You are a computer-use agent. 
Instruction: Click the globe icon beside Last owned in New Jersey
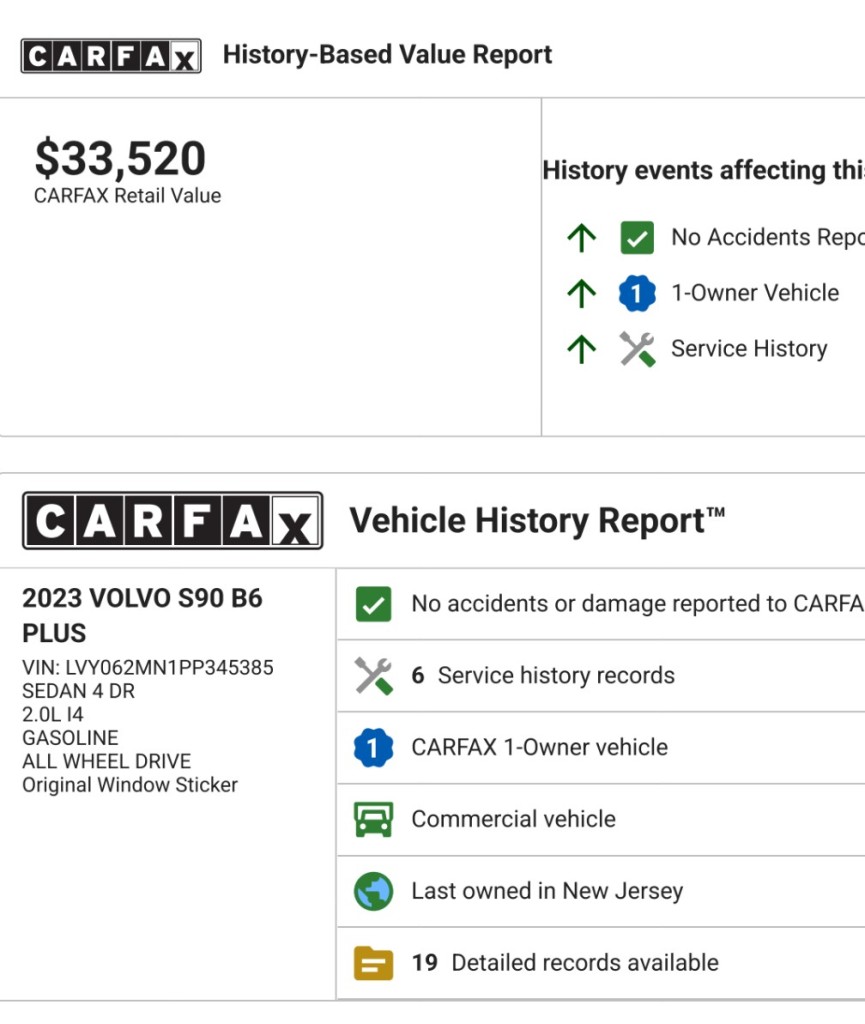(x=373, y=891)
